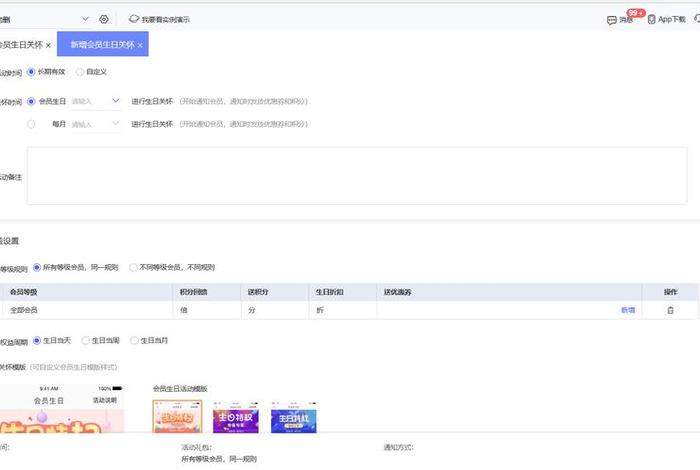The image size is (700, 470).
Task: Delete the 全部会员 row with trash icon
Action: (670, 310)
